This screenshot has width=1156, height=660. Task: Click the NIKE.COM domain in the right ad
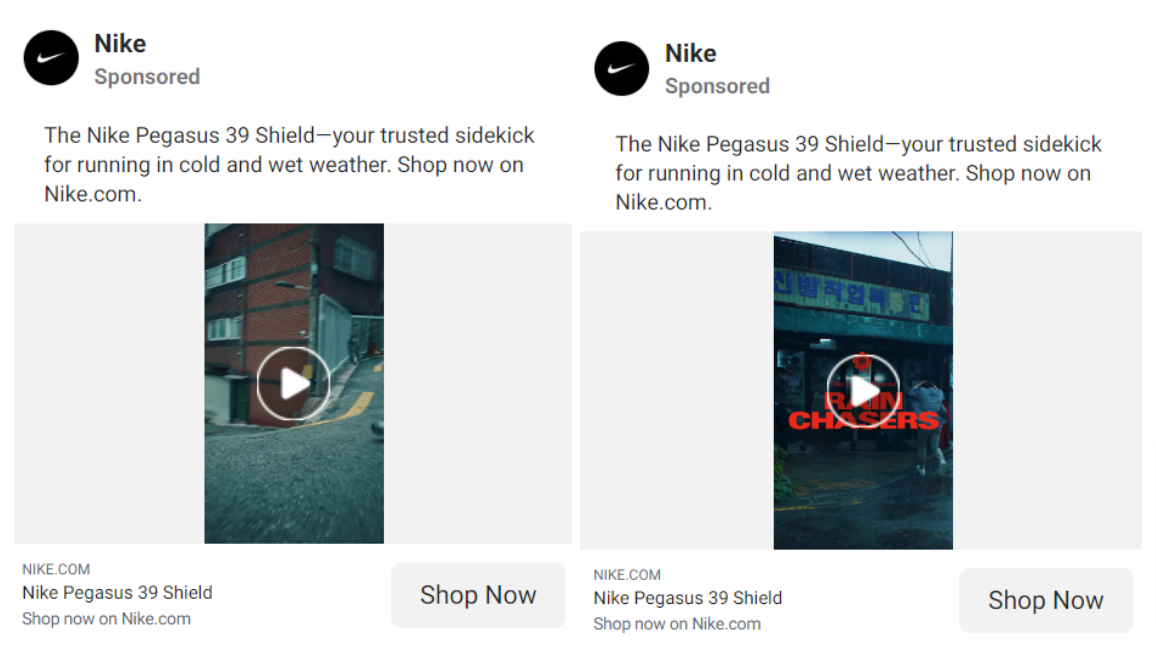(627, 575)
